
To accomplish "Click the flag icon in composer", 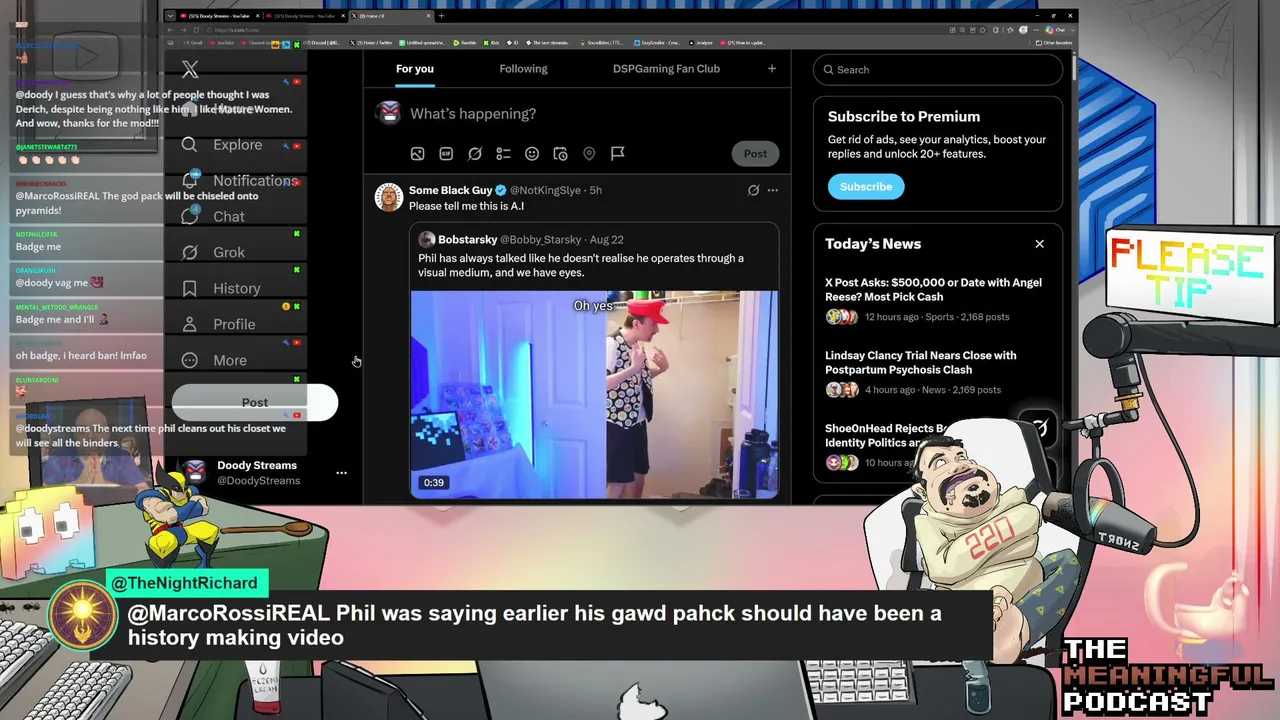I will [x=618, y=154].
